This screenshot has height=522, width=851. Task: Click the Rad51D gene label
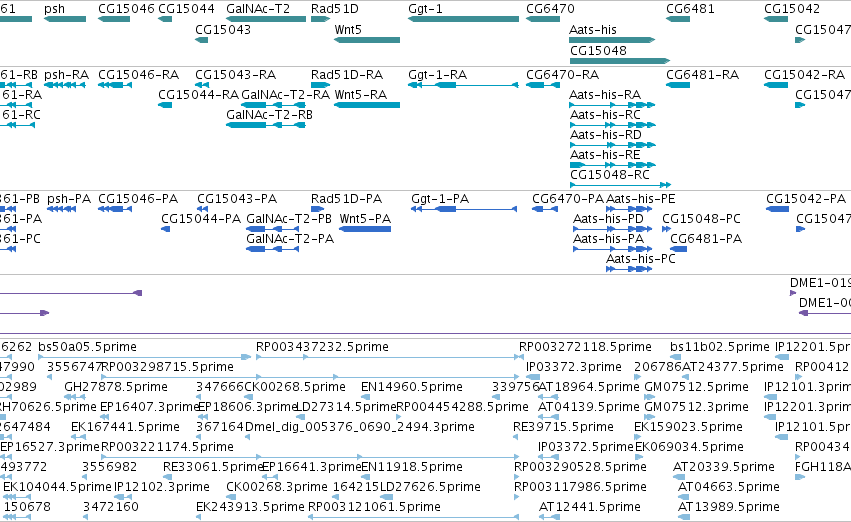point(335,9)
